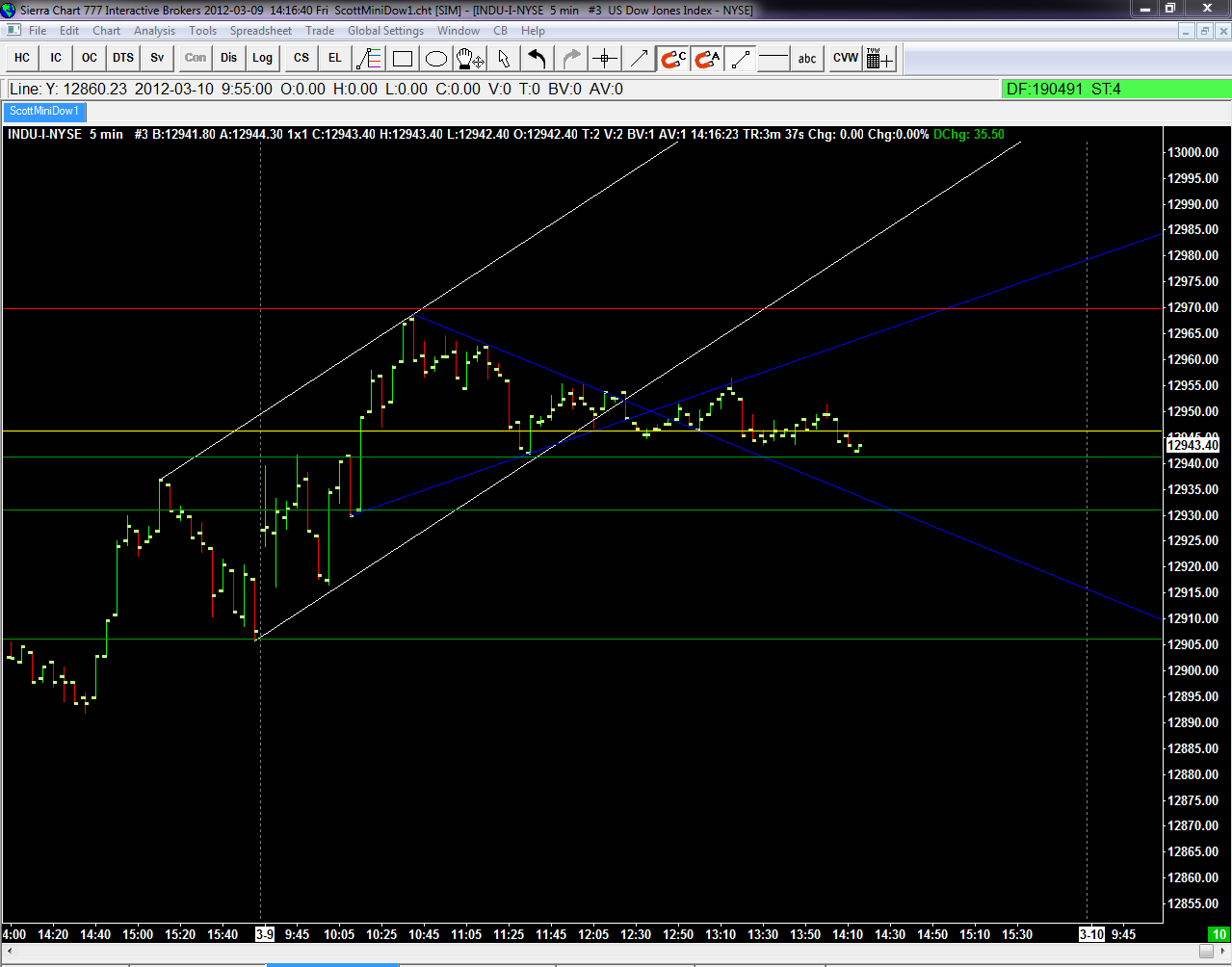Open the Global Settings menu
Screen dimensions: 1232x967
[386, 31]
